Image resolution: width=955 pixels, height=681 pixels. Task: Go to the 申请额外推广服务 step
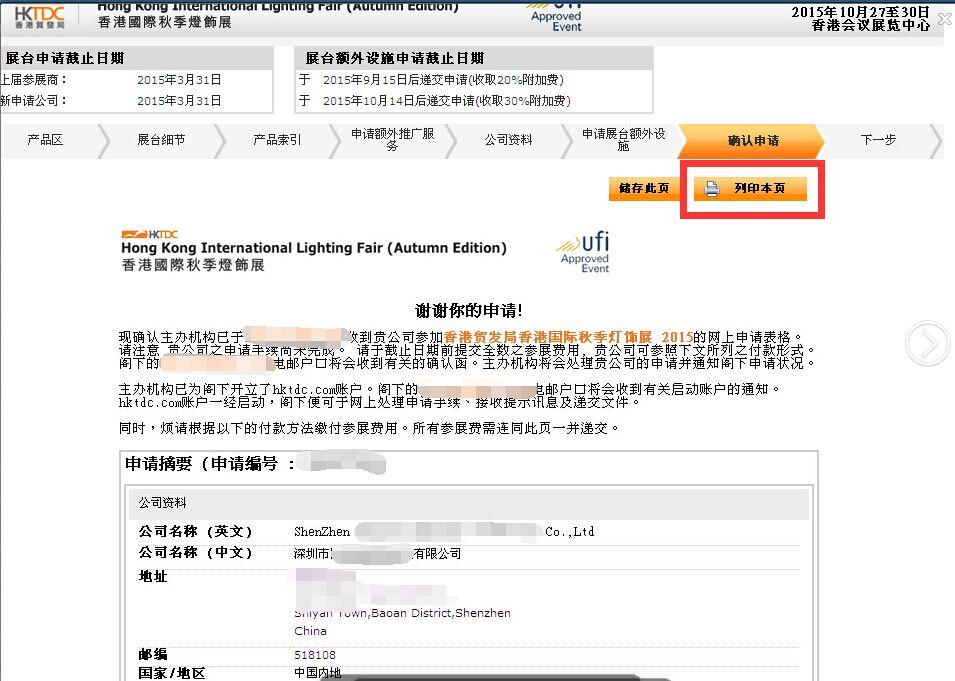tap(393, 139)
